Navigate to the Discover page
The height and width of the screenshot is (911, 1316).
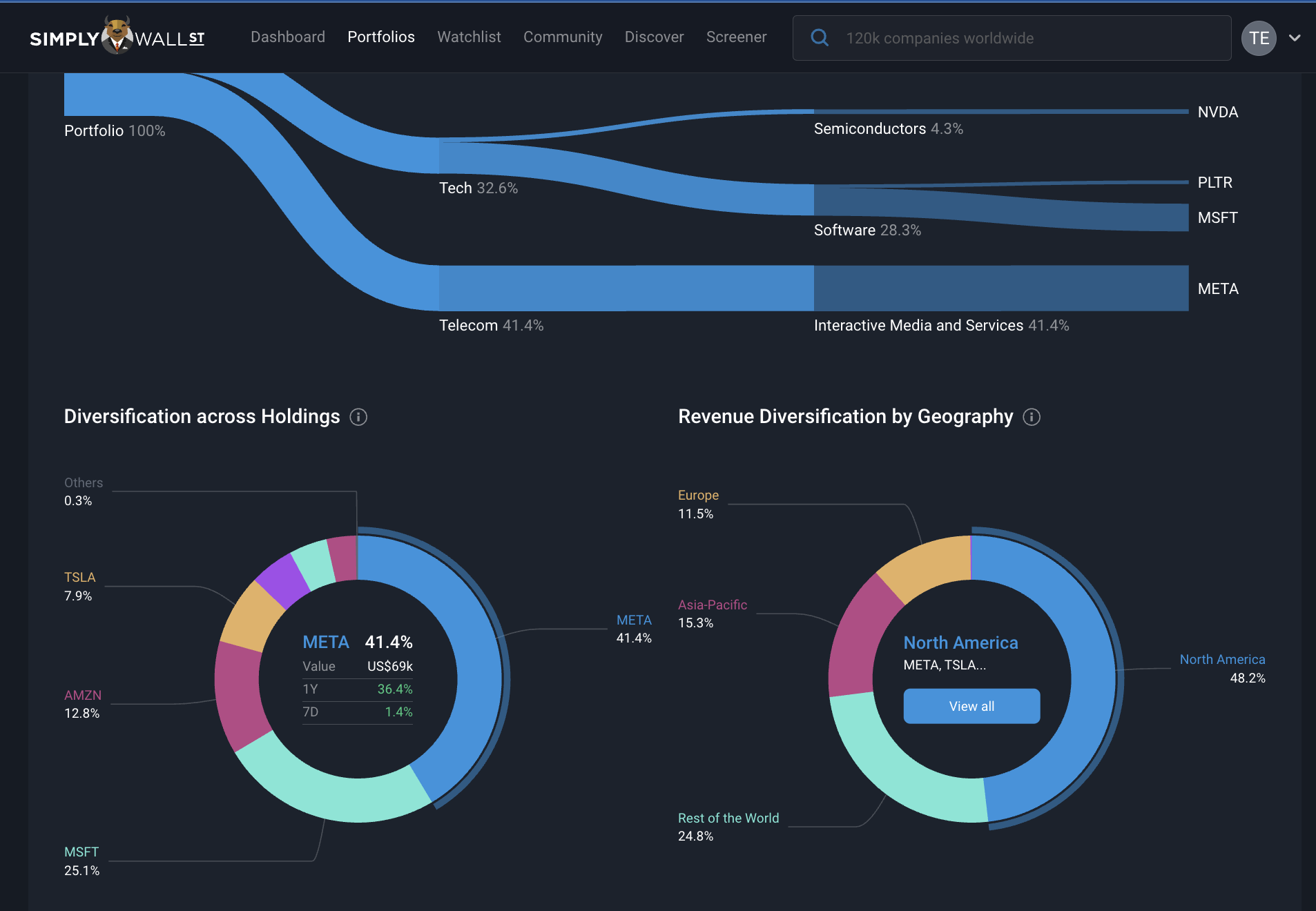[654, 37]
